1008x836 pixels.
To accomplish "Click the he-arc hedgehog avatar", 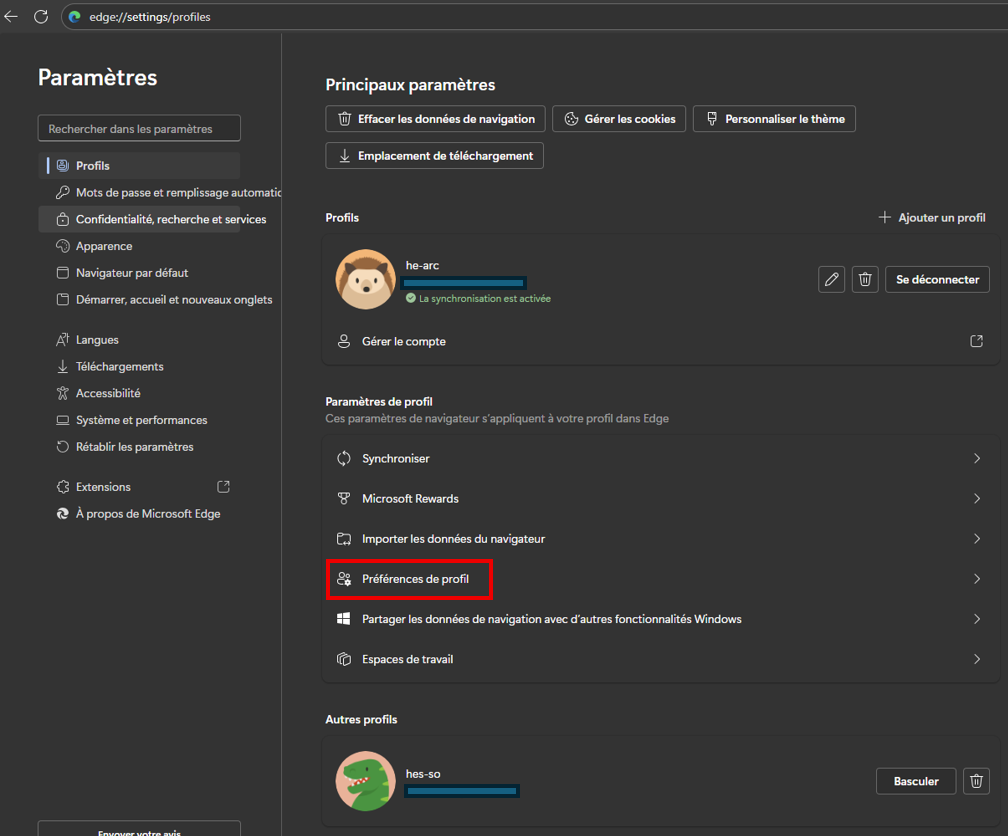I will tap(365, 280).
